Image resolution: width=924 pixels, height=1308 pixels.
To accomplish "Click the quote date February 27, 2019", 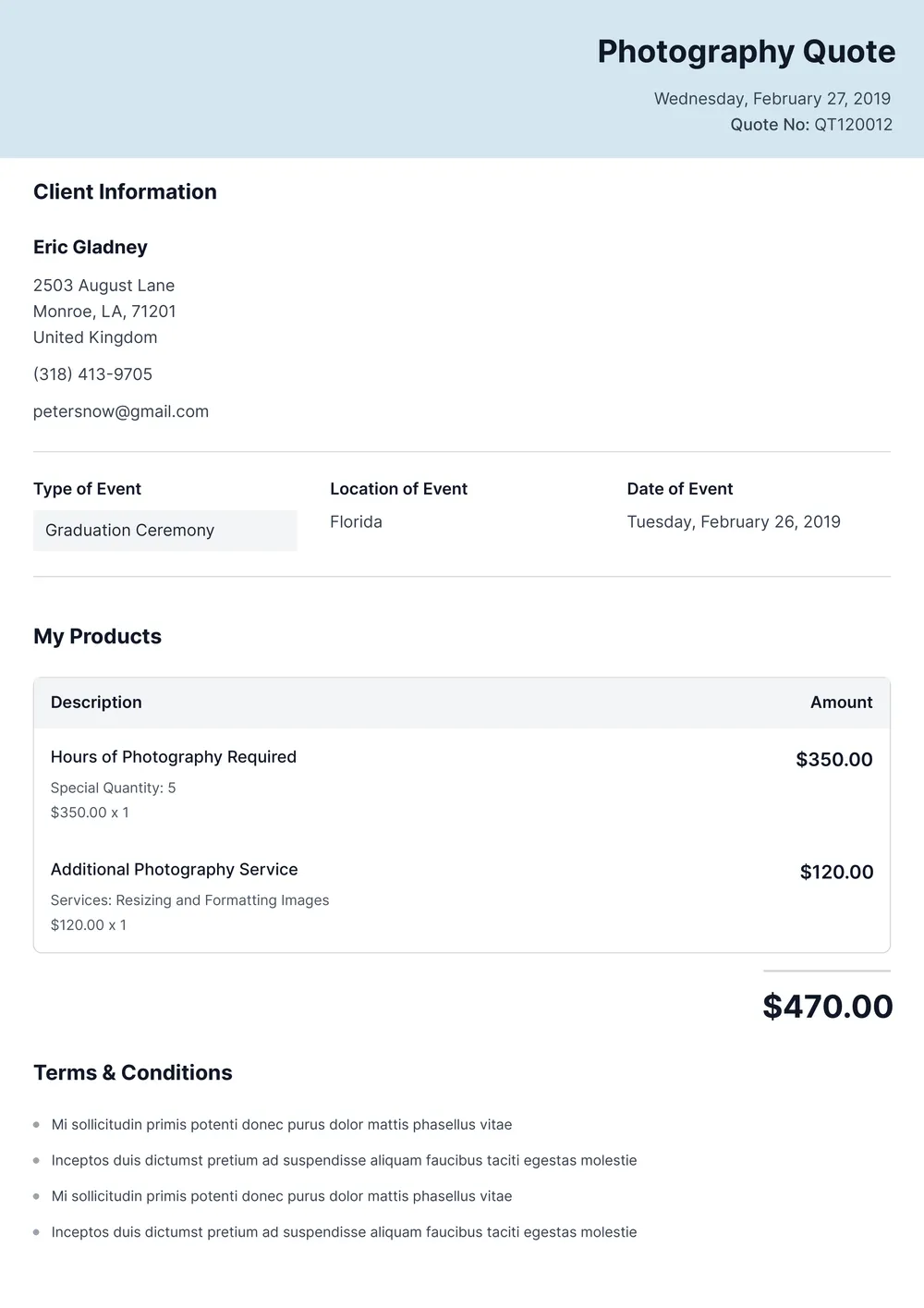I will coord(772,99).
